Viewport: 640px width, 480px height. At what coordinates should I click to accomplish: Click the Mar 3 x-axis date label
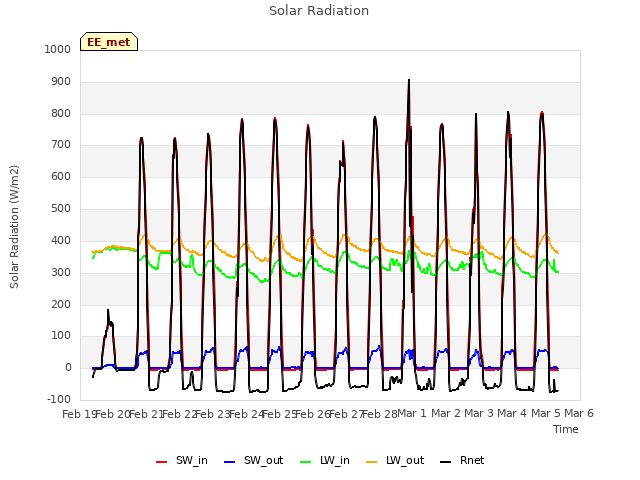[x=479, y=413]
